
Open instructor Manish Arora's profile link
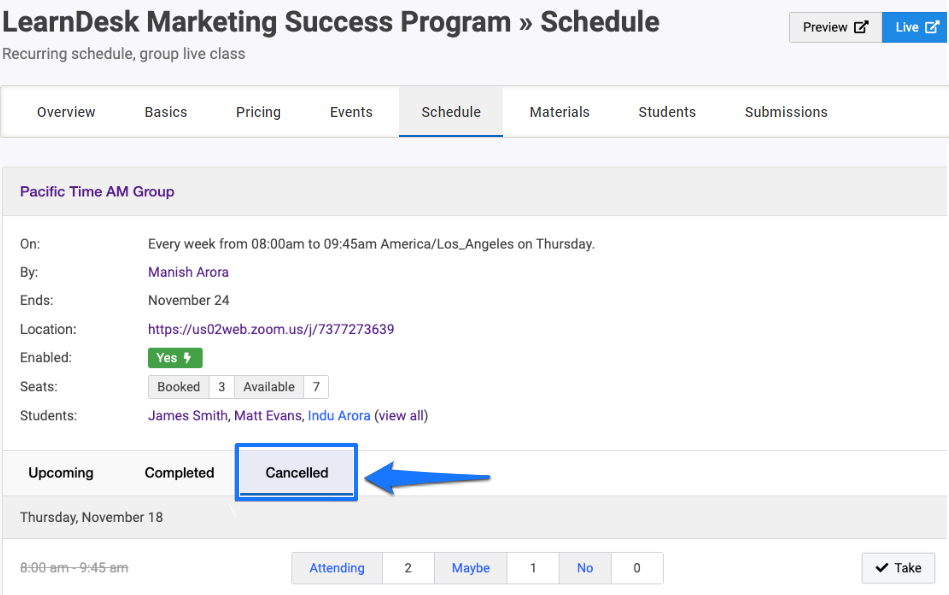pyautogui.click(x=188, y=272)
